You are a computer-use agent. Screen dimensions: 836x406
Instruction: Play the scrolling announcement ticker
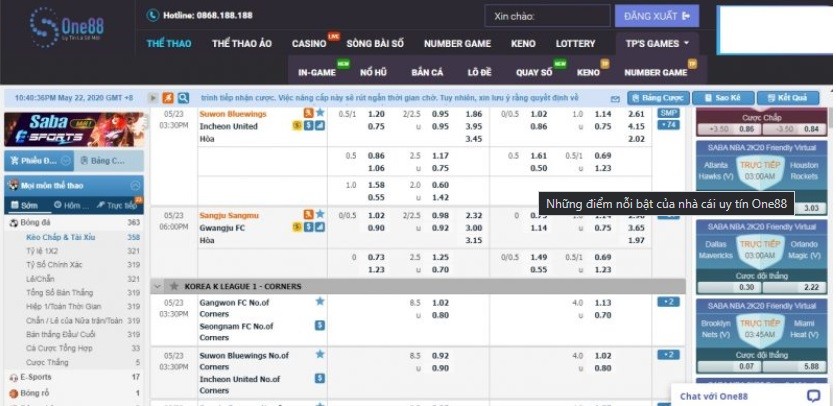click(x=154, y=98)
